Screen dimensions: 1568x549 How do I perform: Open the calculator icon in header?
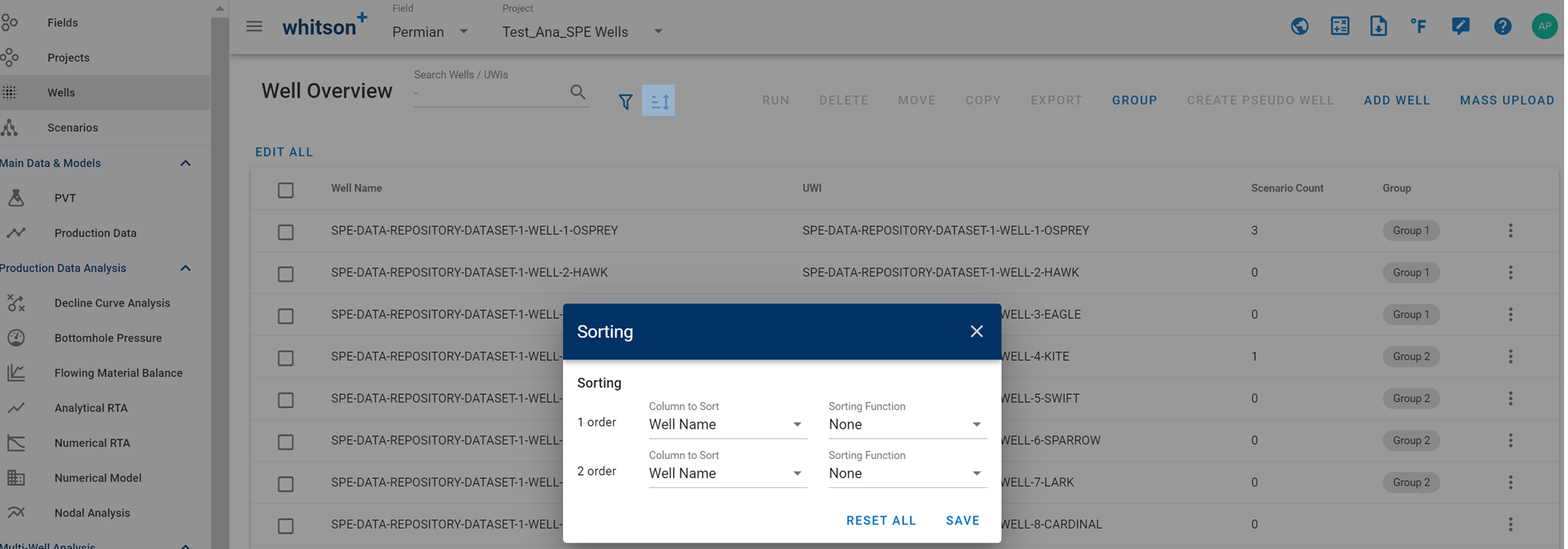[x=1340, y=27]
